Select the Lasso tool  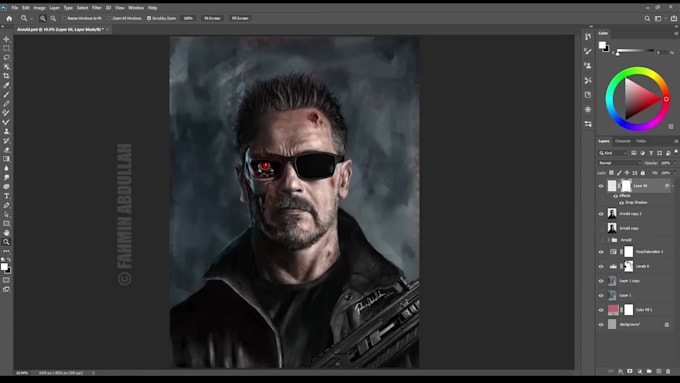point(6,57)
